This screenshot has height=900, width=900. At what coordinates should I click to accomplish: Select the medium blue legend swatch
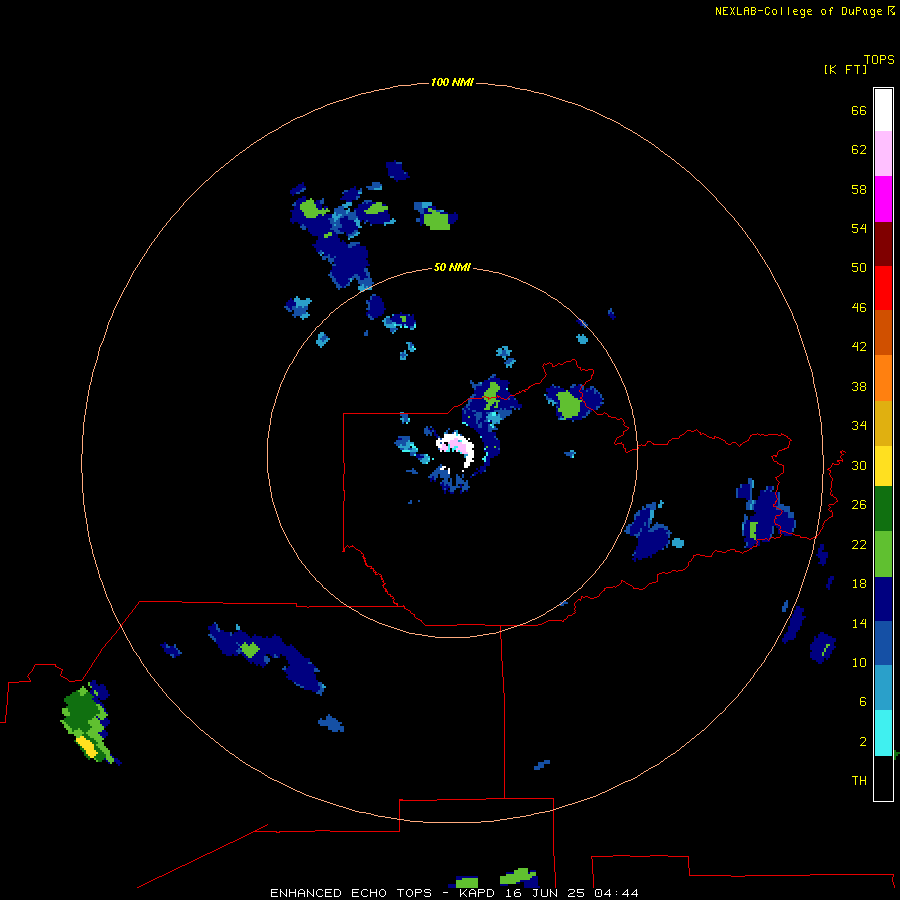point(883,643)
